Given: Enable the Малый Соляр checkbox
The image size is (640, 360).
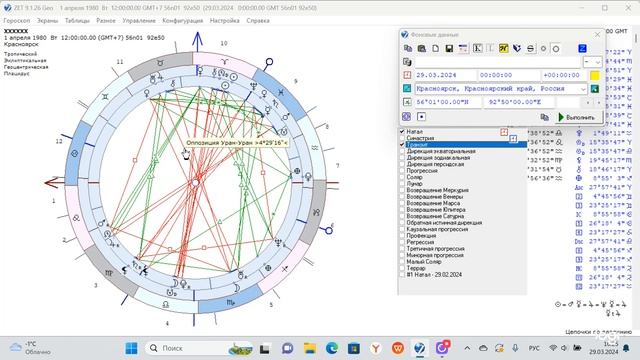Looking at the screenshot, I should coord(402,262).
